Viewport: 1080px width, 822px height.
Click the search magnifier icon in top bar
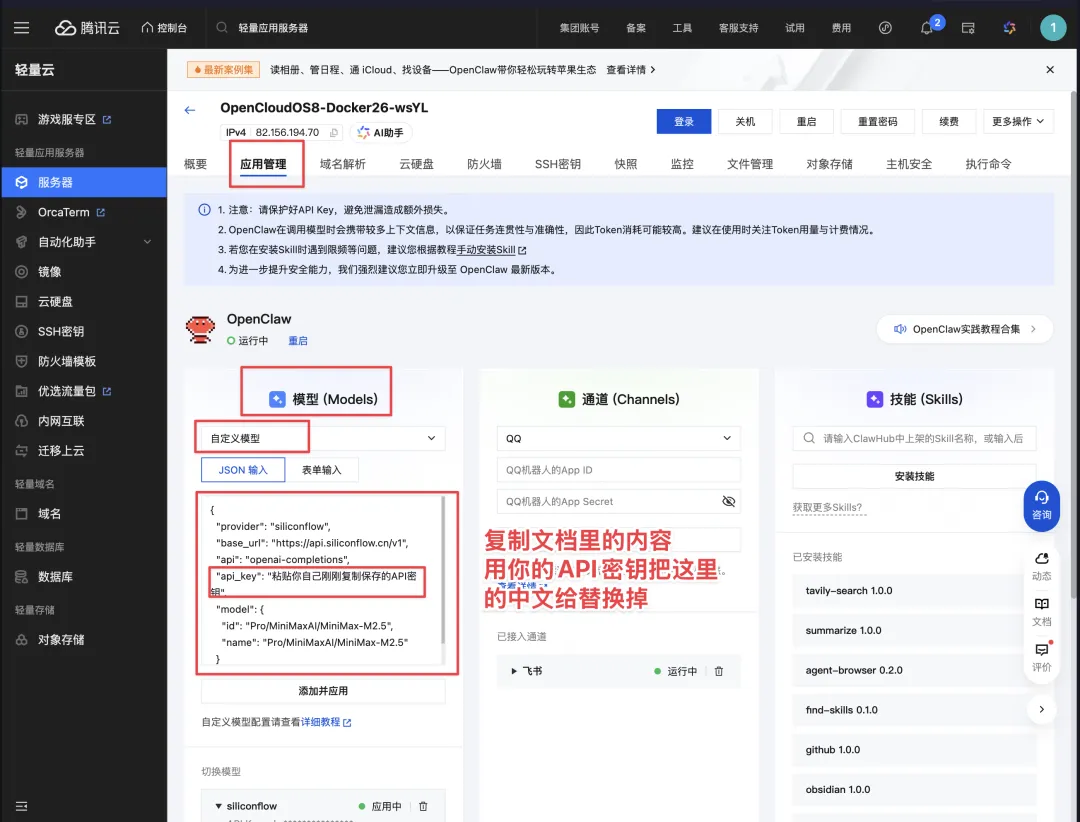click(222, 28)
